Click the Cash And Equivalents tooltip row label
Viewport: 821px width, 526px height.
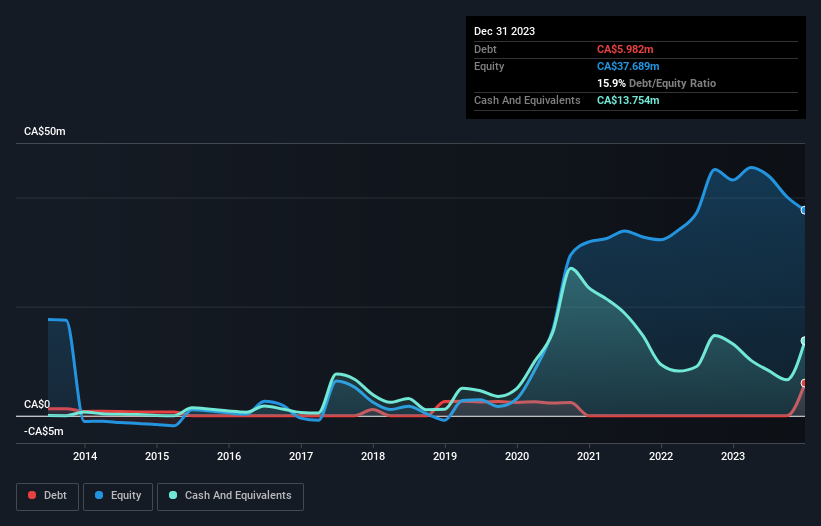tap(527, 100)
